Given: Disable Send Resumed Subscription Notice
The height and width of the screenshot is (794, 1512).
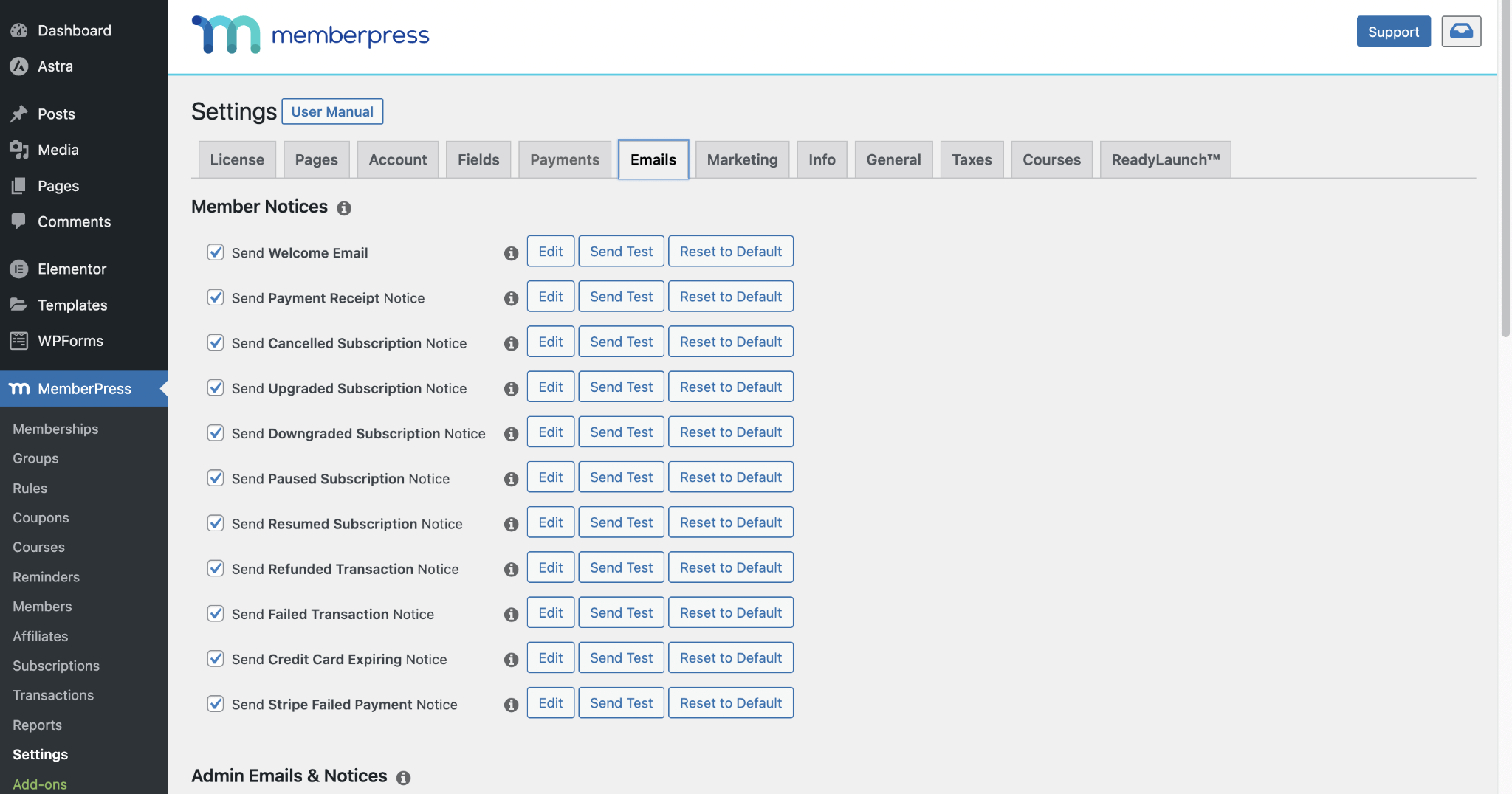Looking at the screenshot, I should coord(216,523).
